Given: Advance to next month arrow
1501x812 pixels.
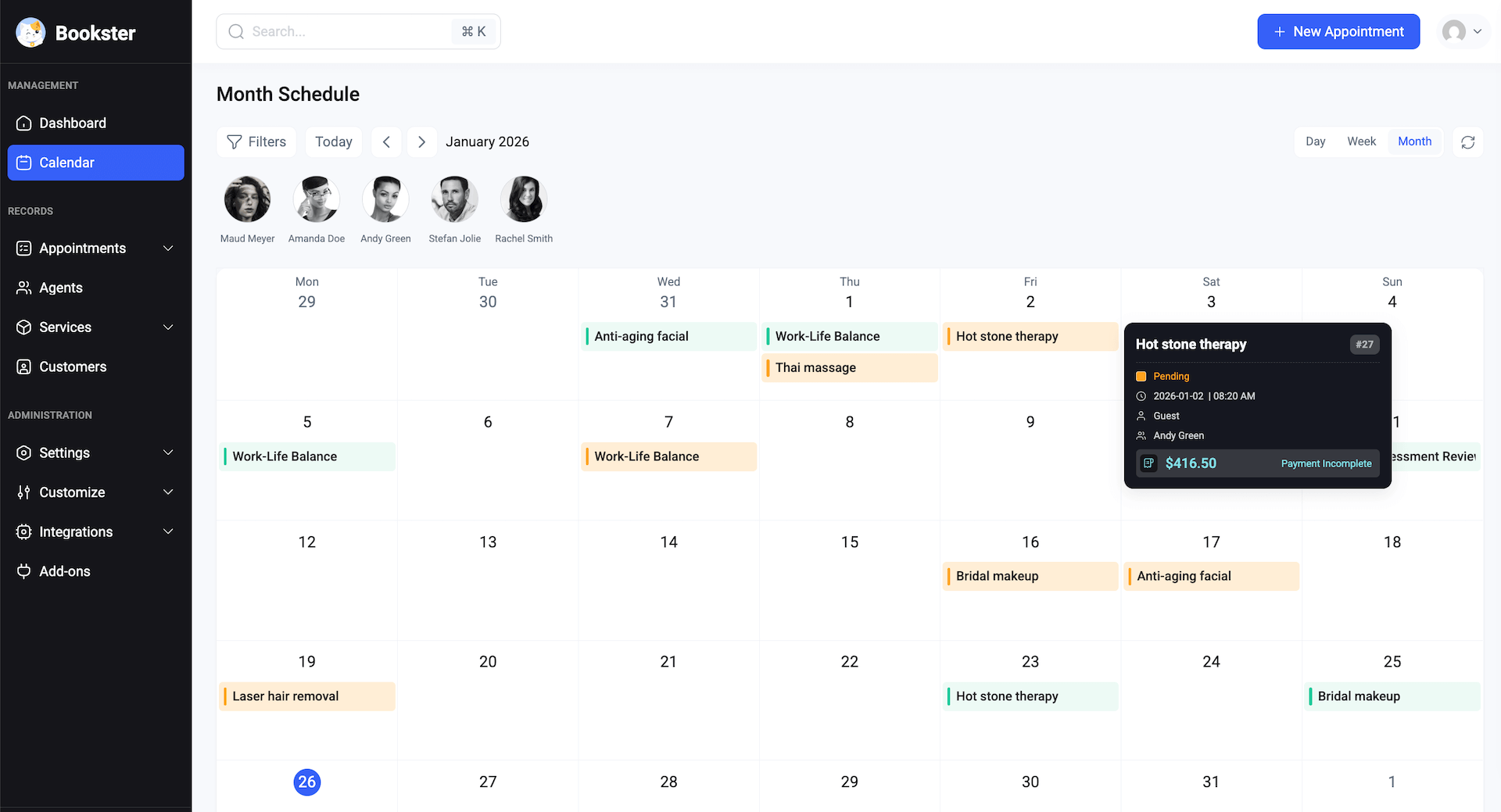Looking at the screenshot, I should click(422, 142).
